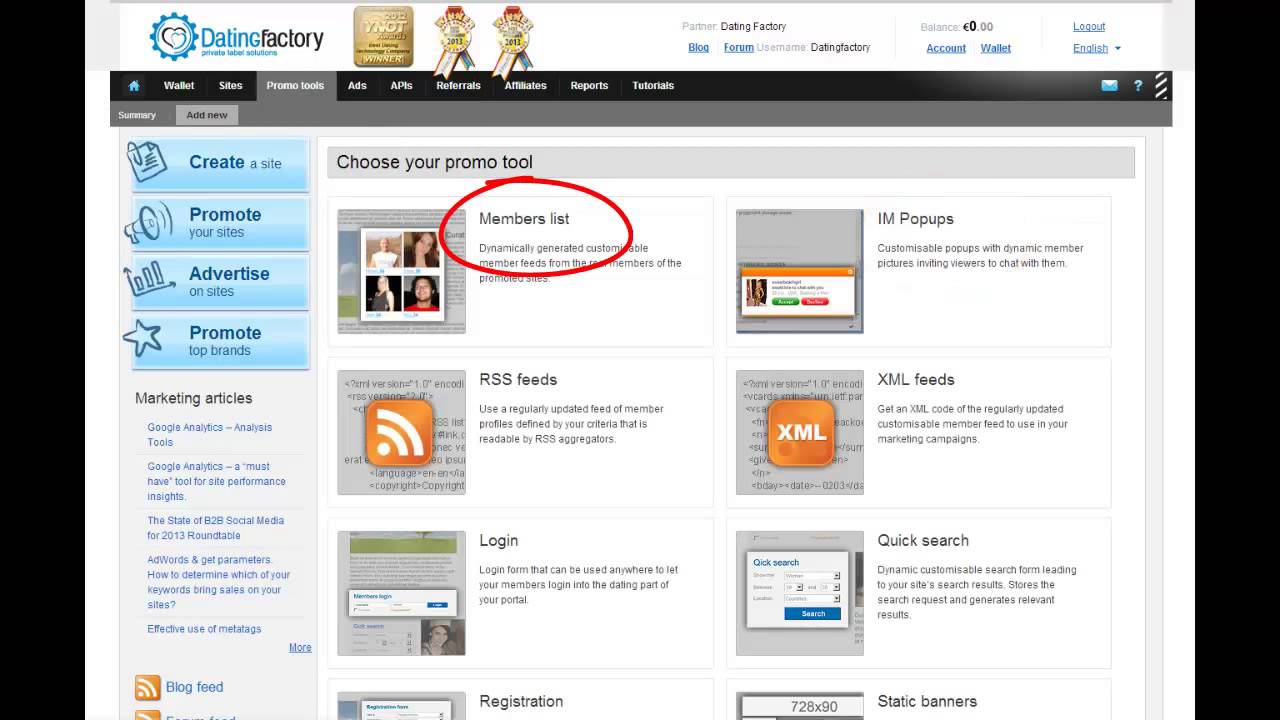Open the Login tool thumbnail
This screenshot has width=1280, height=720.
(x=401, y=593)
